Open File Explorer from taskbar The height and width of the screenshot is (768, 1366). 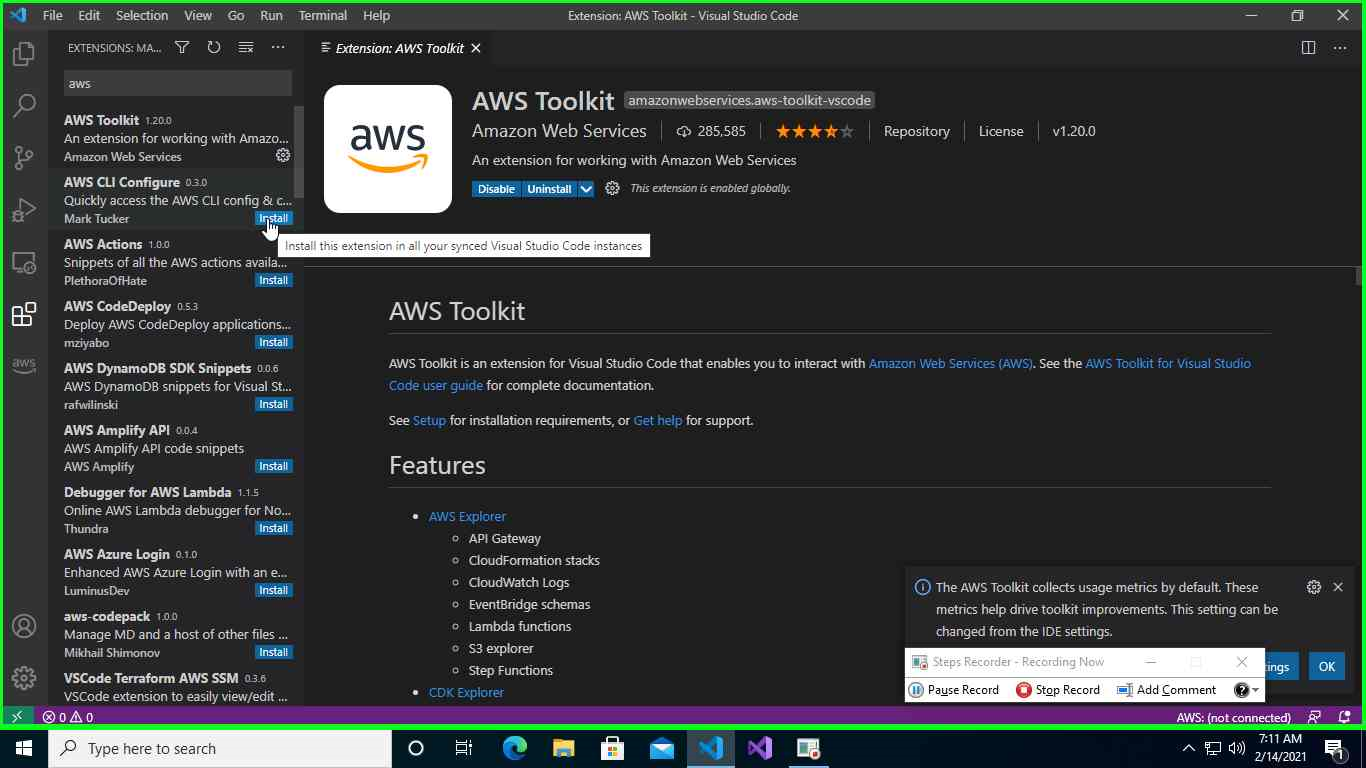tap(563, 748)
